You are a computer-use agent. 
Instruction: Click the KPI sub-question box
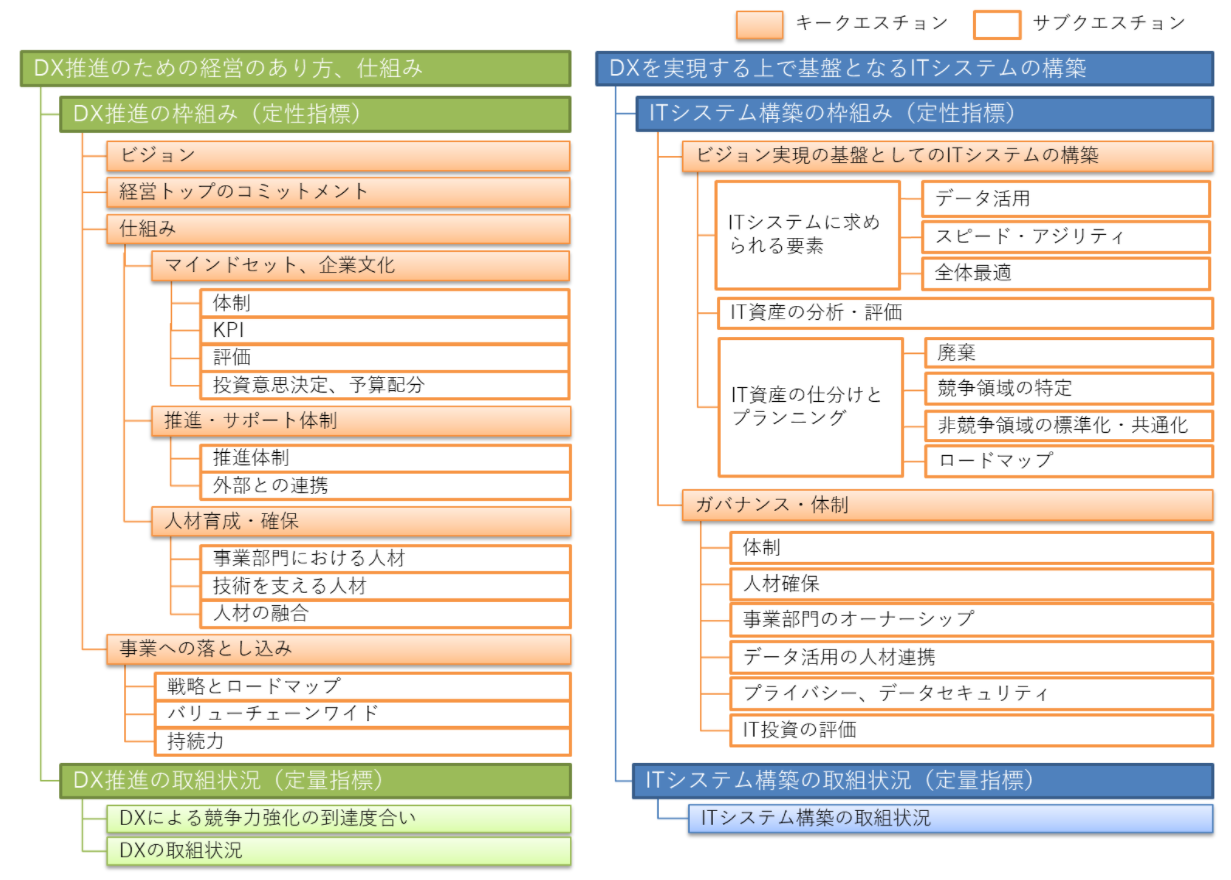point(384,331)
